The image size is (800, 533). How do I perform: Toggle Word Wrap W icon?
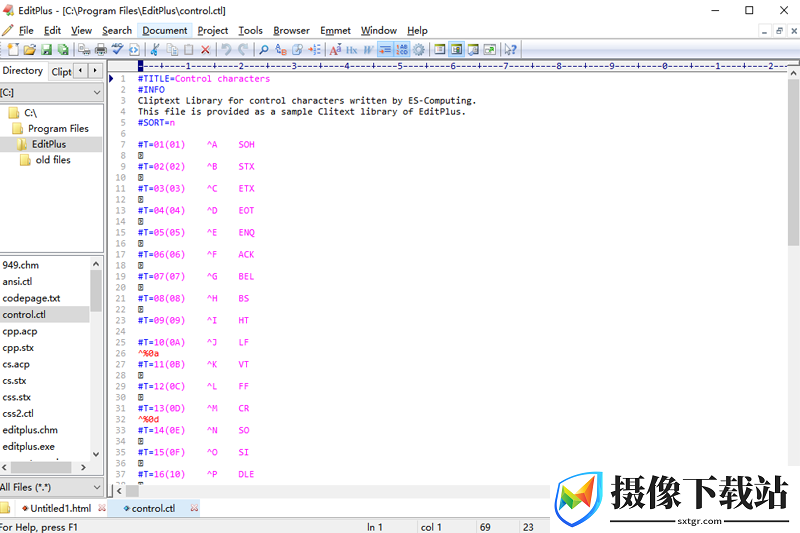click(x=368, y=49)
